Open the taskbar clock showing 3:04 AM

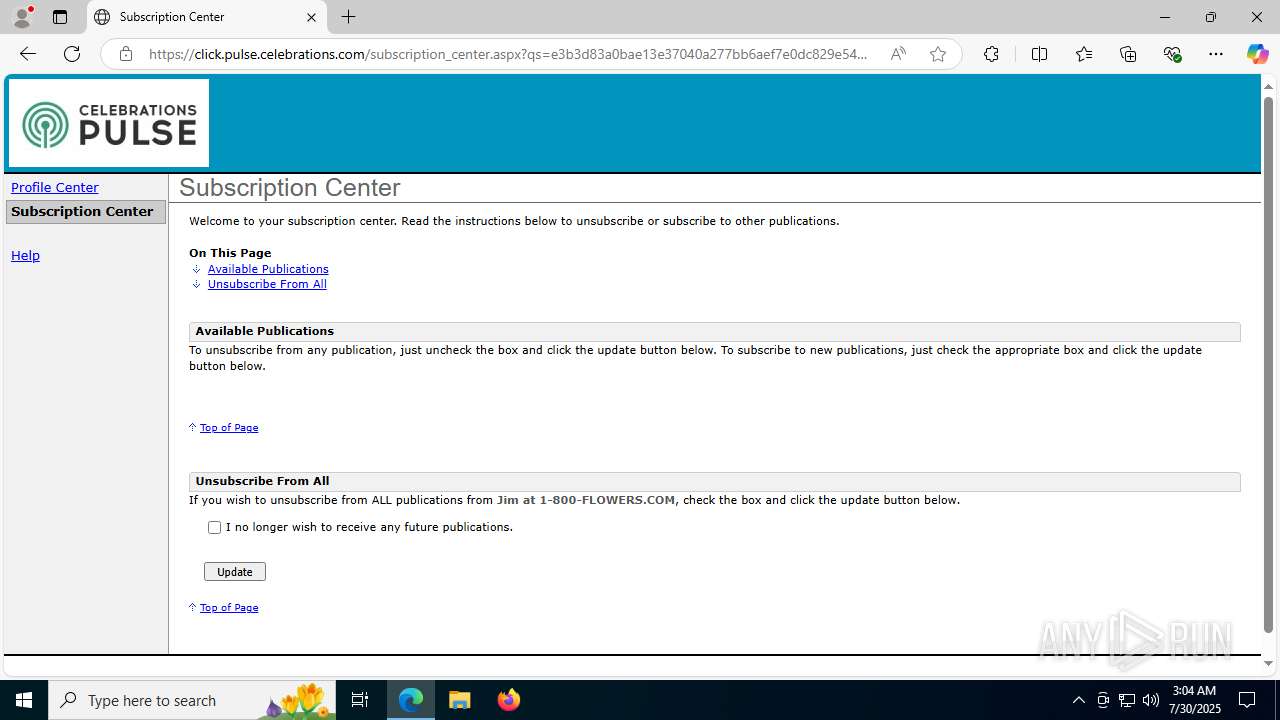[x=1194, y=699]
